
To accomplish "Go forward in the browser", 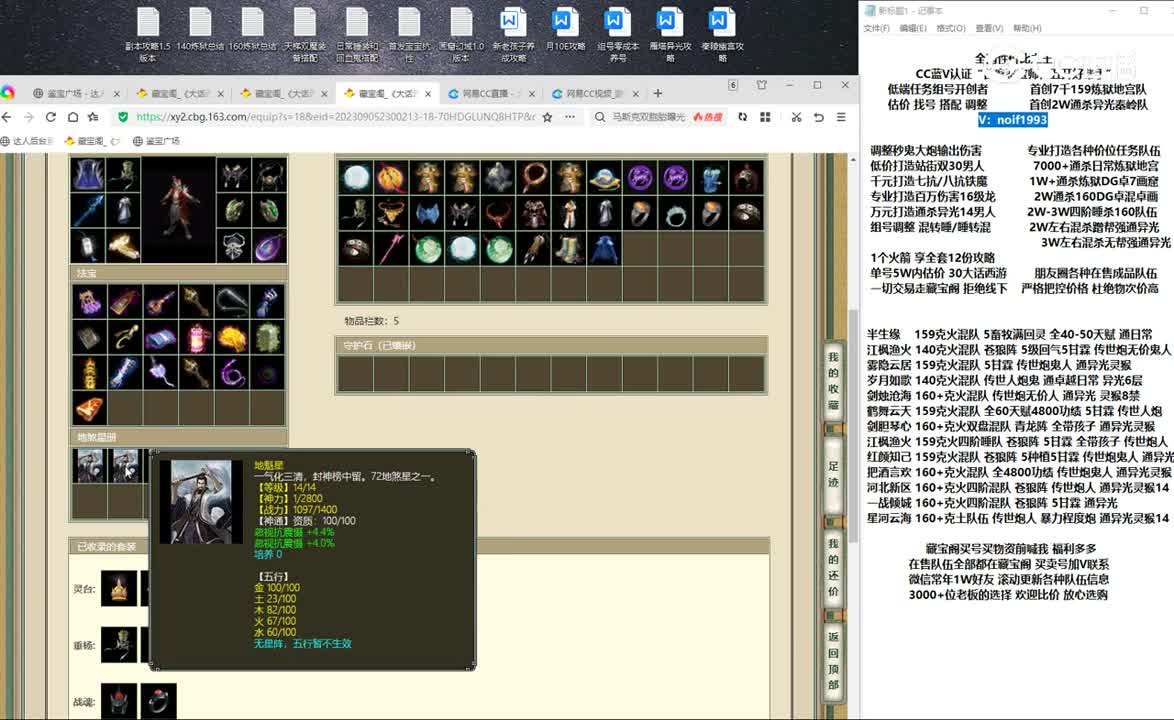I will click(28, 117).
